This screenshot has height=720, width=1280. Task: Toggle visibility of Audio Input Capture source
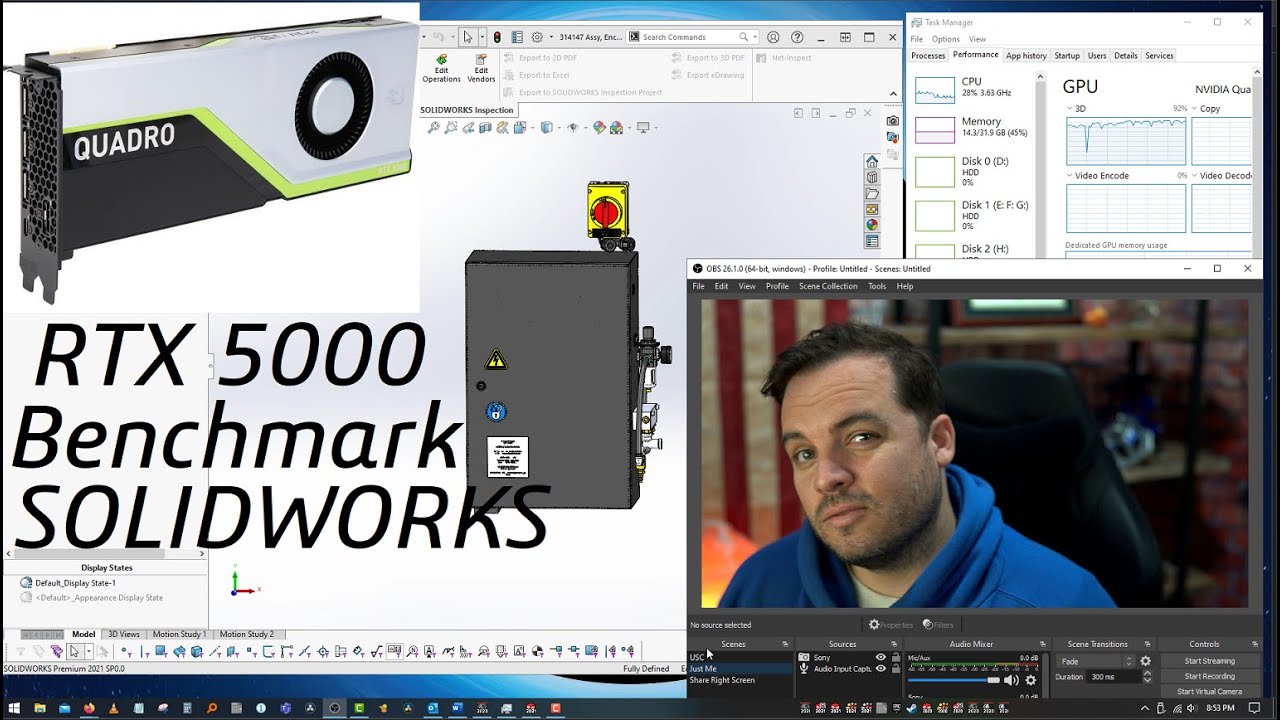tap(881, 669)
